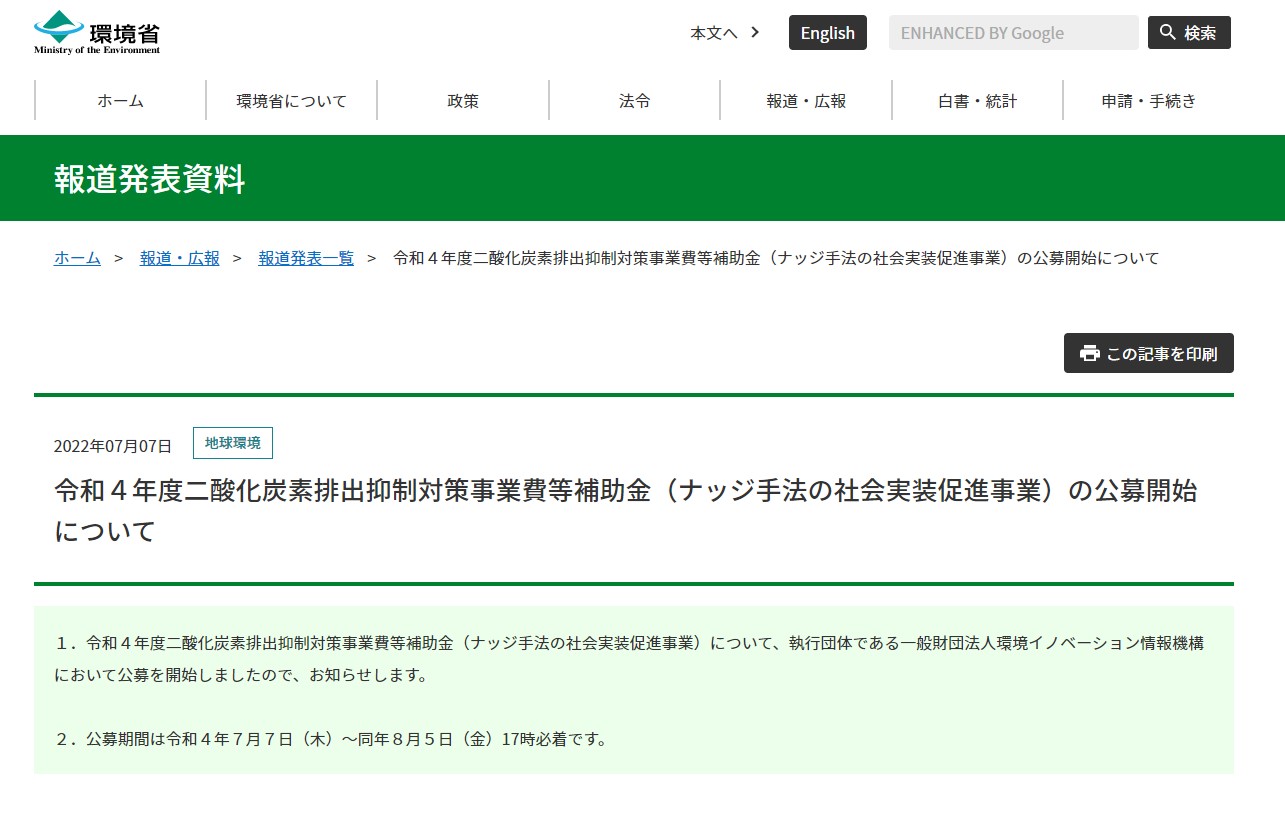Screen dimensions: 1285x834
Task: Open the 法令 navigation item
Action: [634, 100]
